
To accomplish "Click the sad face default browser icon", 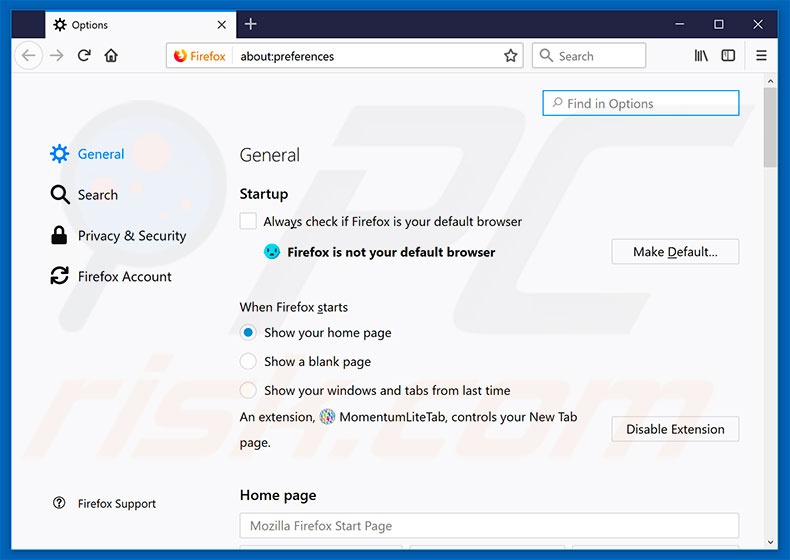I will (x=272, y=251).
